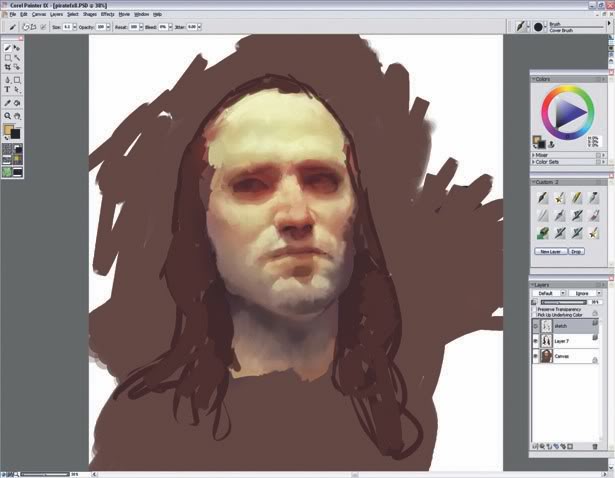The image size is (615, 478).
Task: Select the sketch layer thumbnail
Action: [x=546, y=326]
